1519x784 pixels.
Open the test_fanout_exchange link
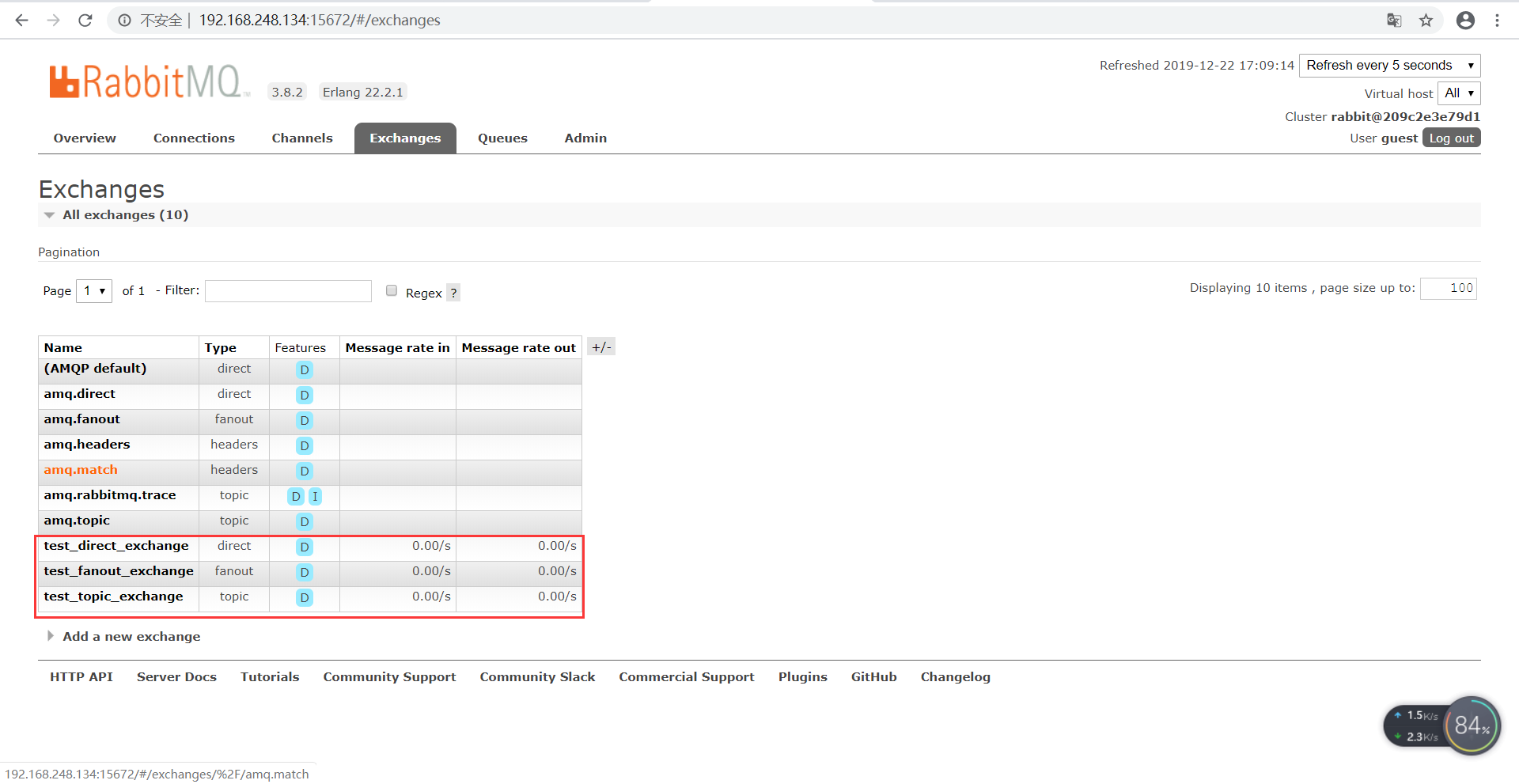[119, 571]
